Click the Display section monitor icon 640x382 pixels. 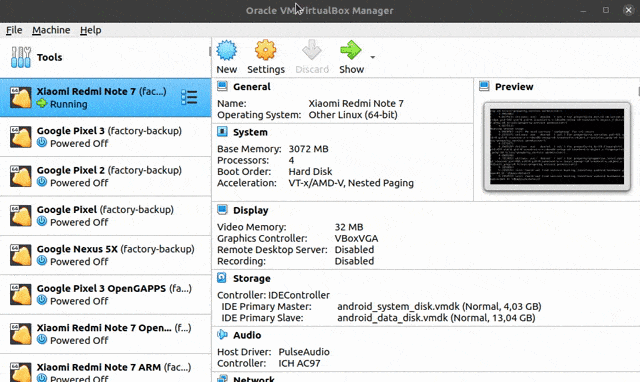(x=222, y=210)
